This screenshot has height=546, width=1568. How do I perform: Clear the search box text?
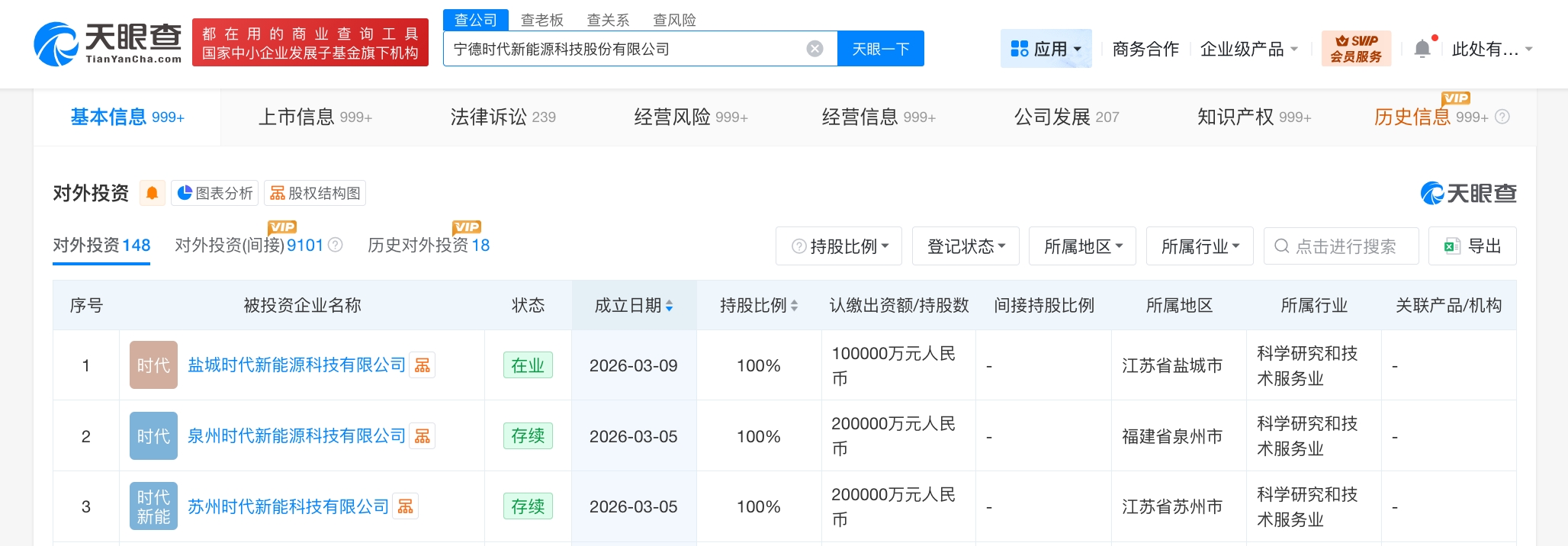point(815,49)
